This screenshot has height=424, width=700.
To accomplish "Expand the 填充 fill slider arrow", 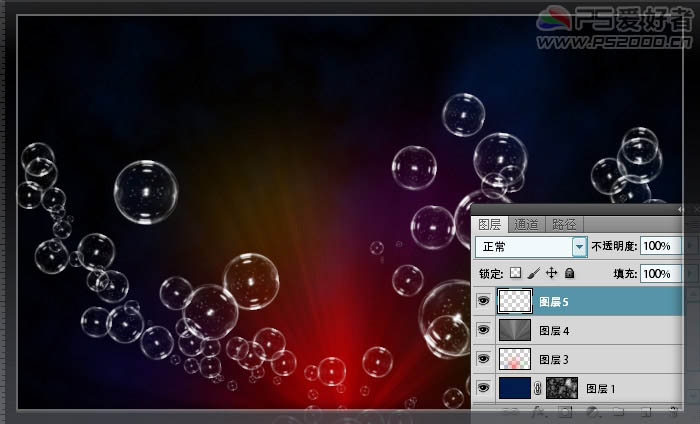I will click(690, 273).
